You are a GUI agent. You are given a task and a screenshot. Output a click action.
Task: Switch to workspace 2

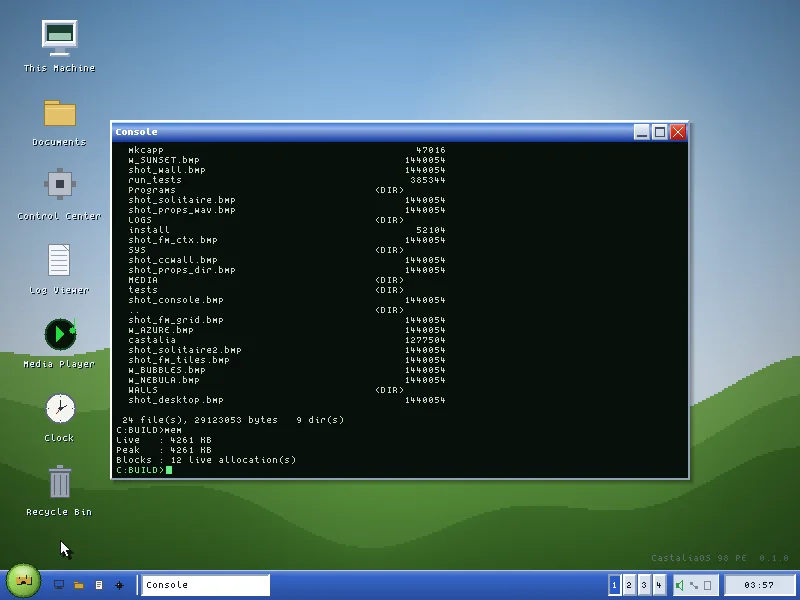click(629, 585)
